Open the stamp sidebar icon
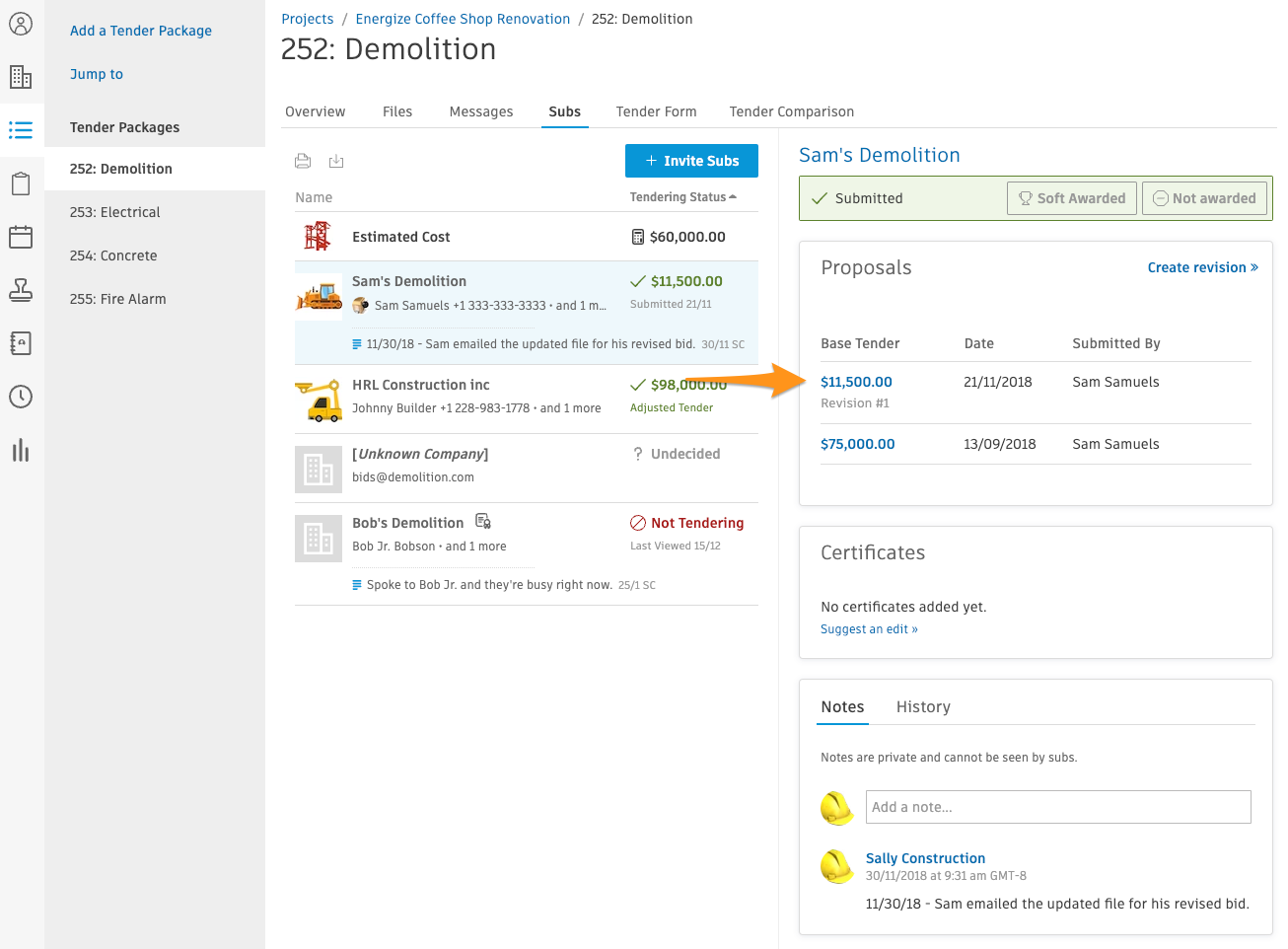The image size is (1288, 949). coord(21,290)
